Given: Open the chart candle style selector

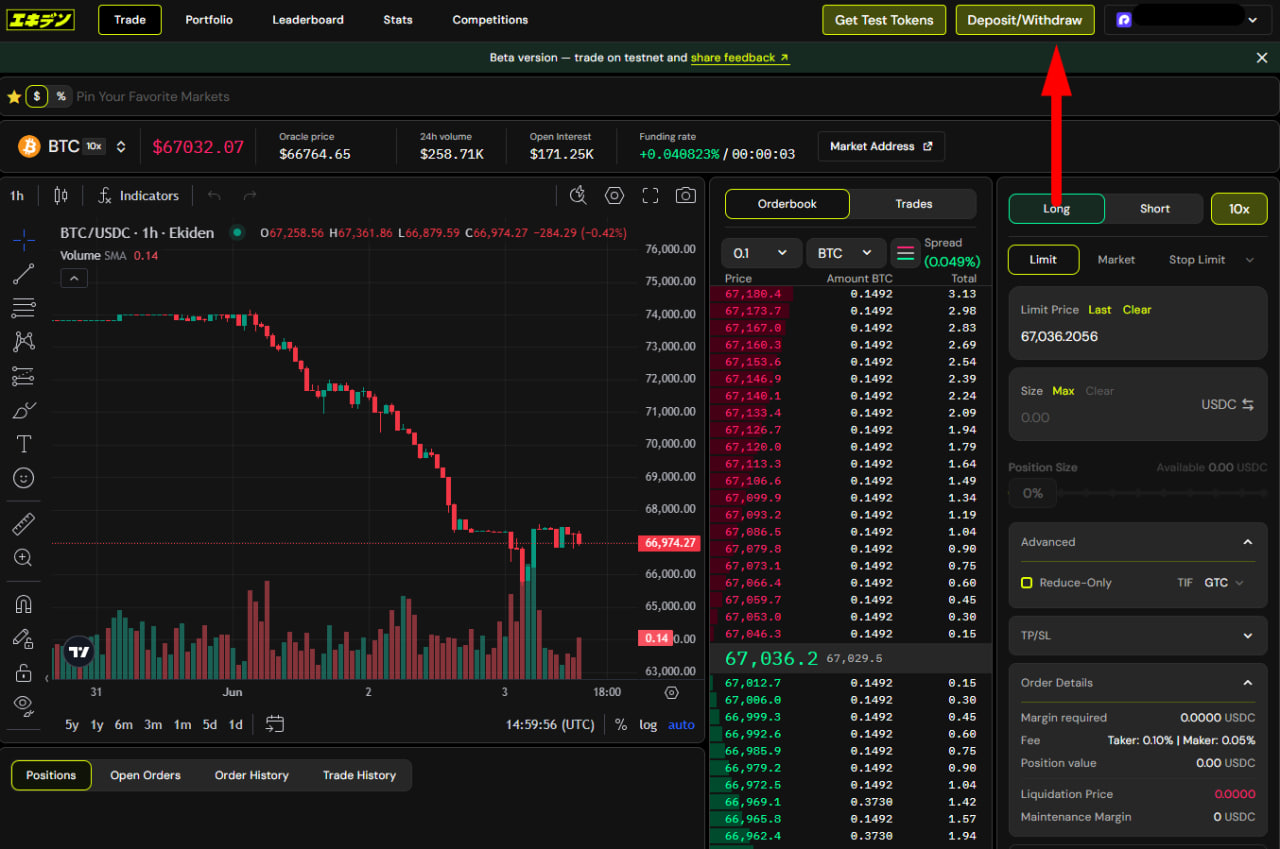Looking at the screenshot, I should (61, 196).
